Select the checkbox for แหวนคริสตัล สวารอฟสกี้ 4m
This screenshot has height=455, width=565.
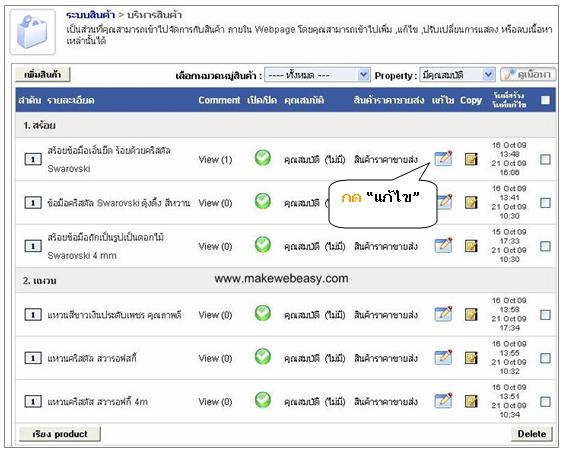pos(546,402)
